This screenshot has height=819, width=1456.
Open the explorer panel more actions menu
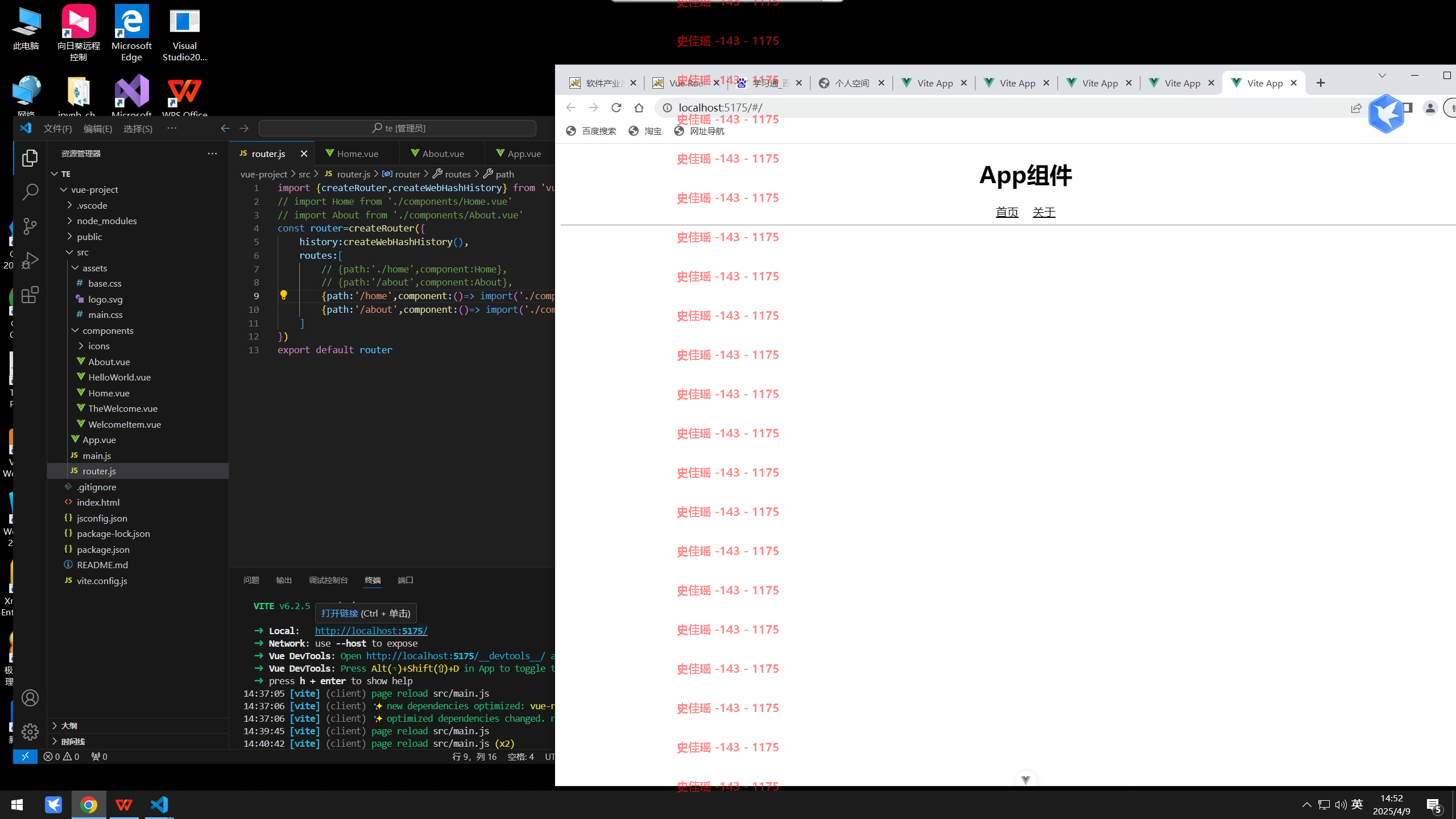(212, 154)
